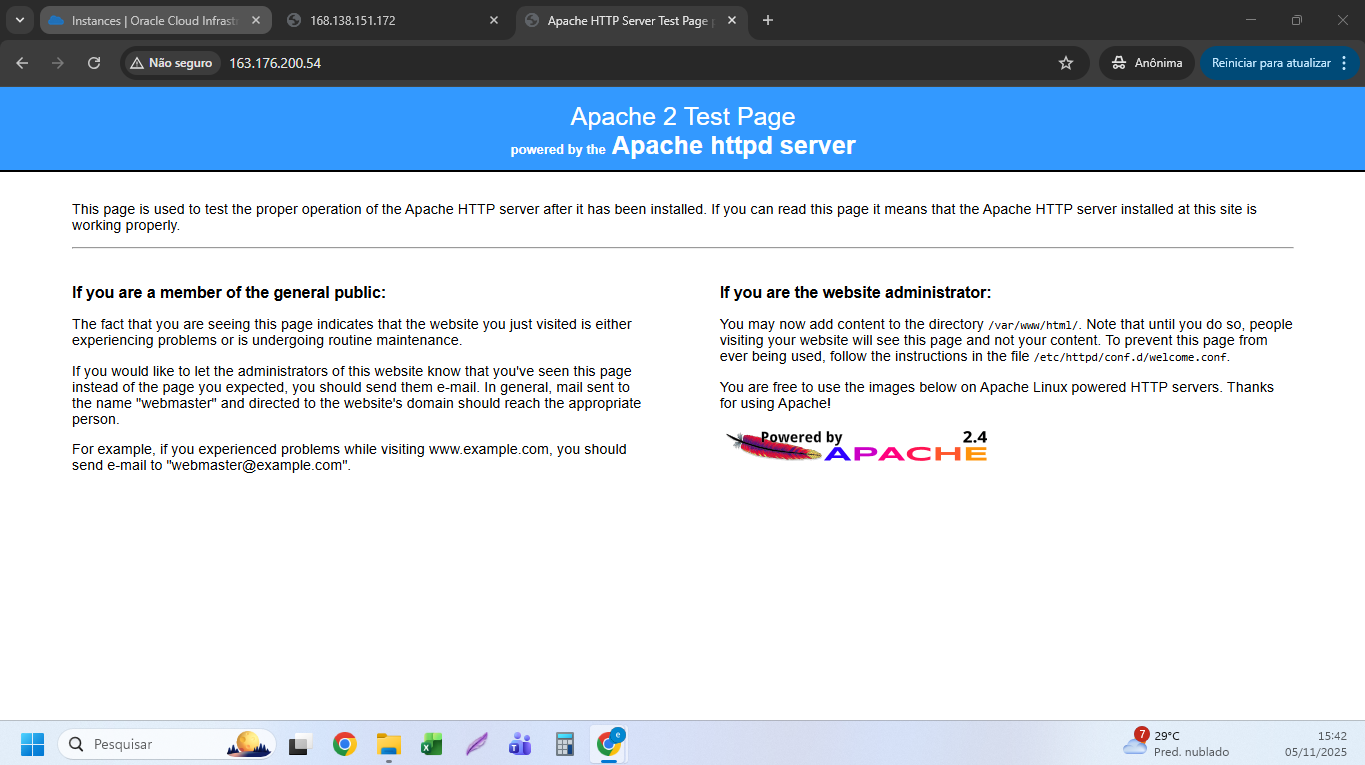Open a new browser tab
Screen dimensions: 1365x765
coord(767,20)
